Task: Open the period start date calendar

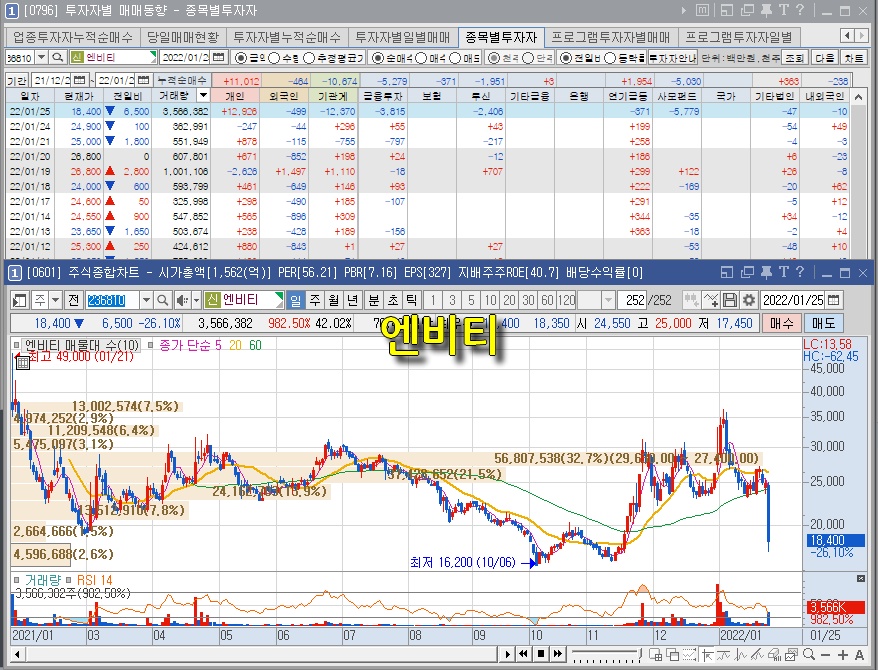Action: click(x=80, y=80)
